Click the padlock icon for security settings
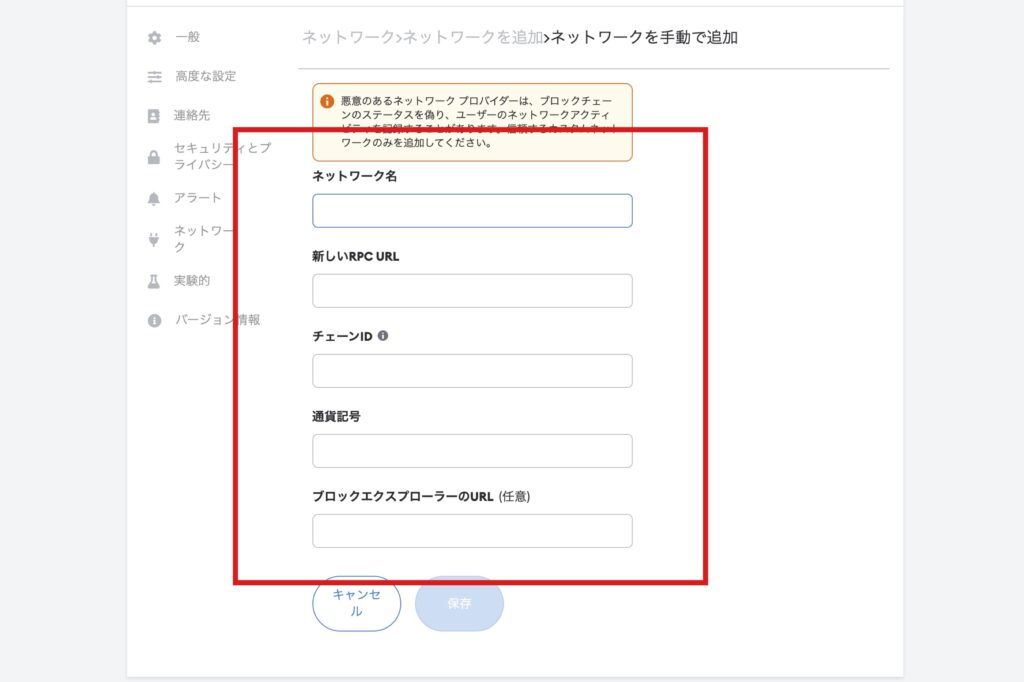Viewport: 1024px width, 682px height. click(x=153, y=157)
